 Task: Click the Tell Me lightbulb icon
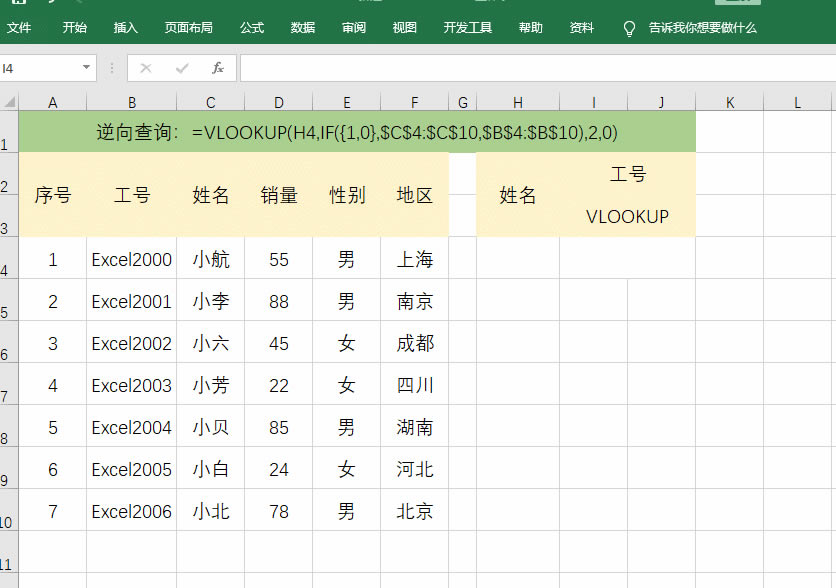tap(628, 28)
